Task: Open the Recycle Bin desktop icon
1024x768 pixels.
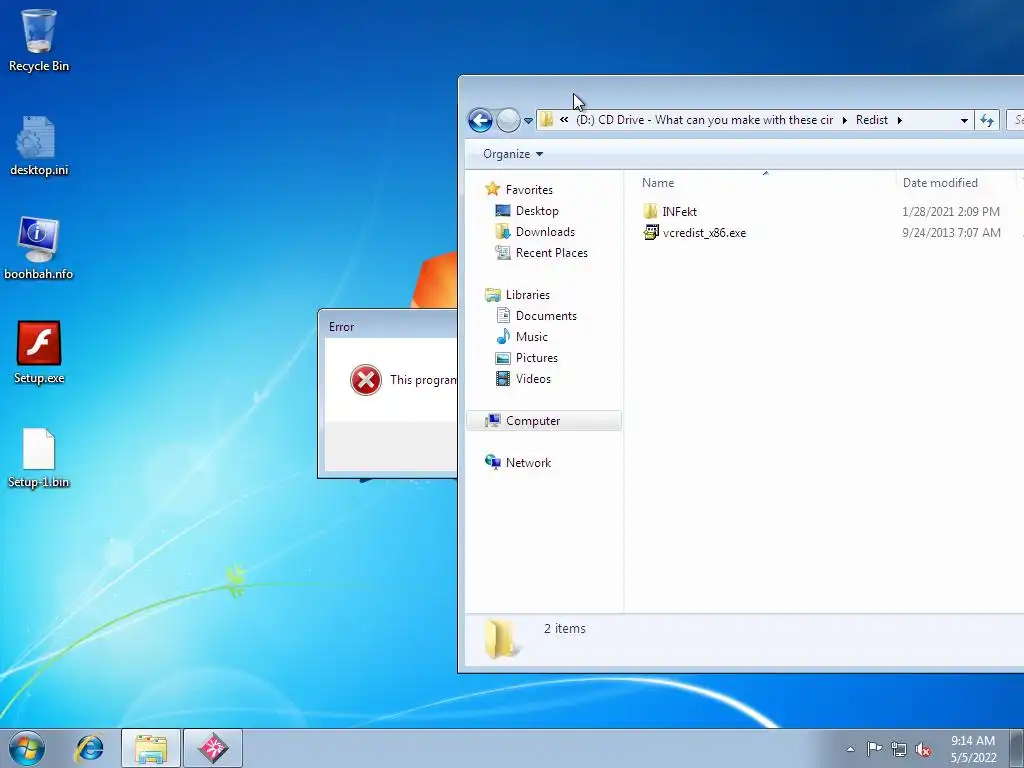Action: (39, 40)
